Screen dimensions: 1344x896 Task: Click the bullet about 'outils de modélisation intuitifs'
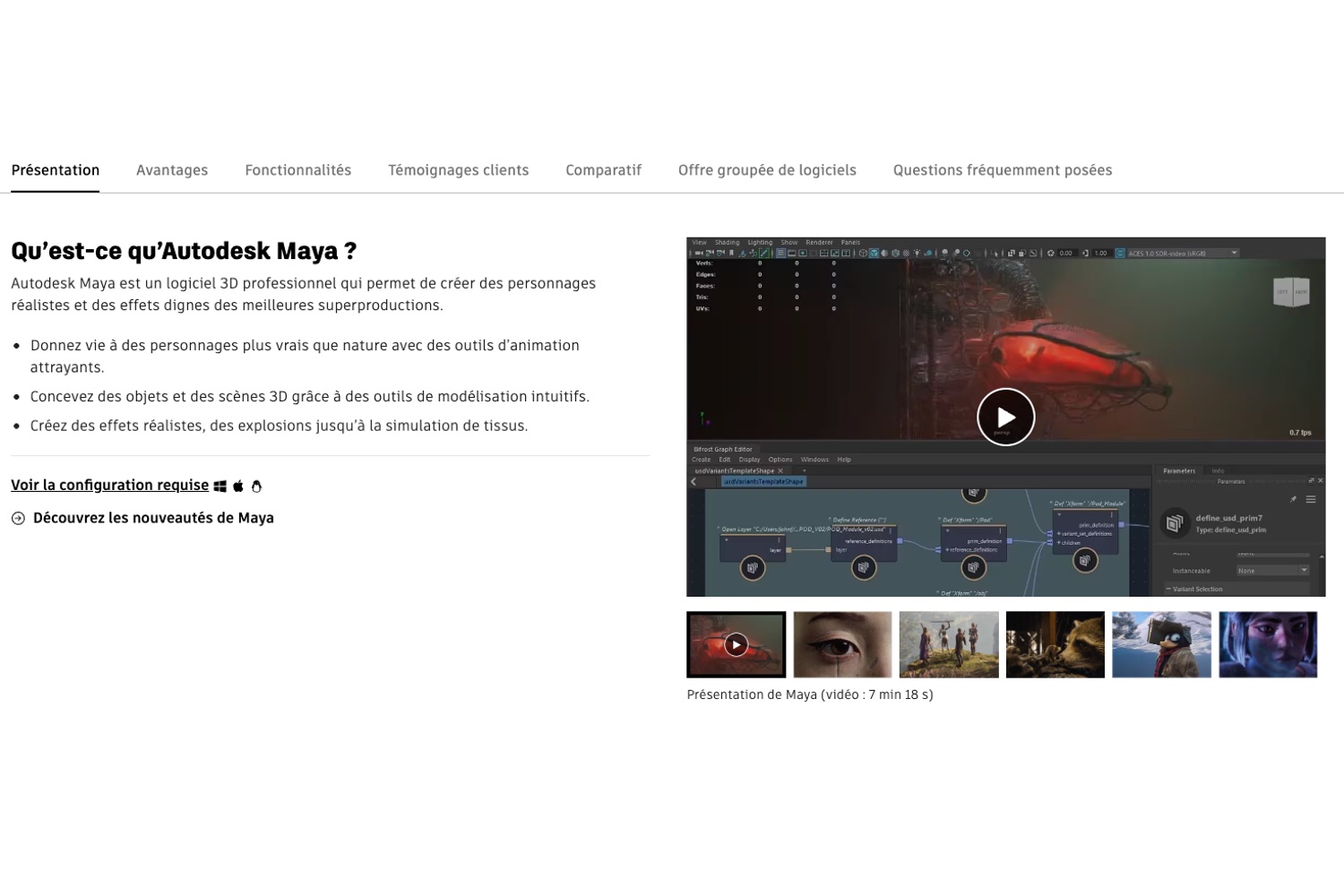click(x=310, y=396)
